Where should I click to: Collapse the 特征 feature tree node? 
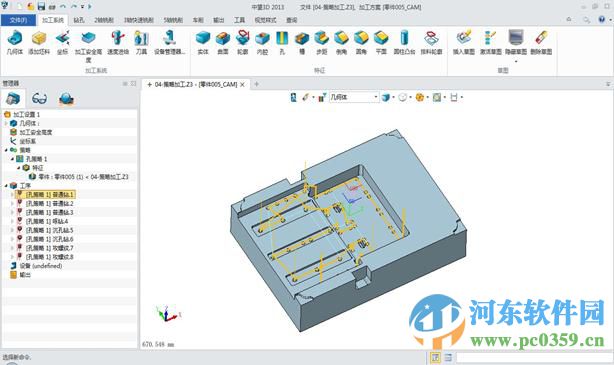point(19,168)
